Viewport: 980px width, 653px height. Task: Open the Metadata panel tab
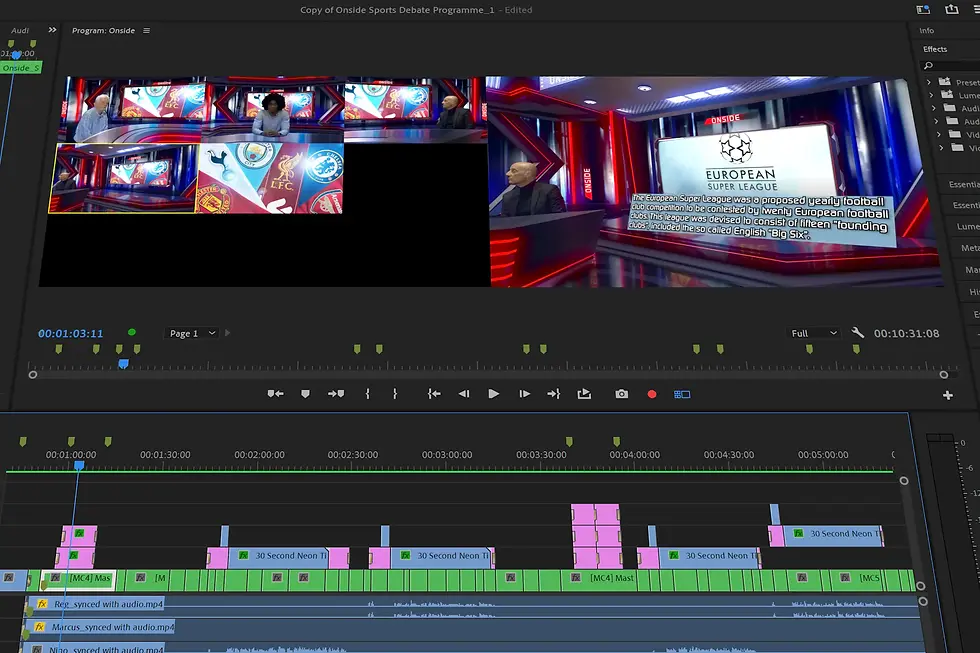pyautogui.click(x=970, y=248)
